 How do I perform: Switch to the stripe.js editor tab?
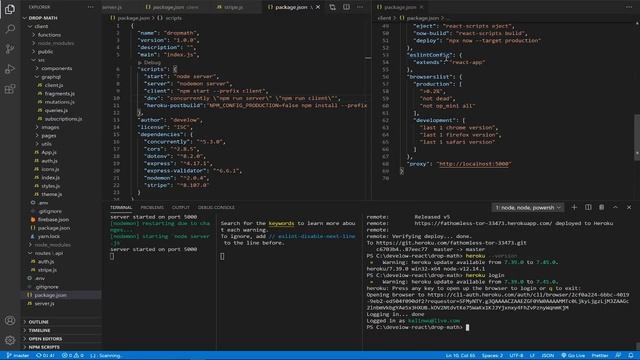click(x=233, y=7)
